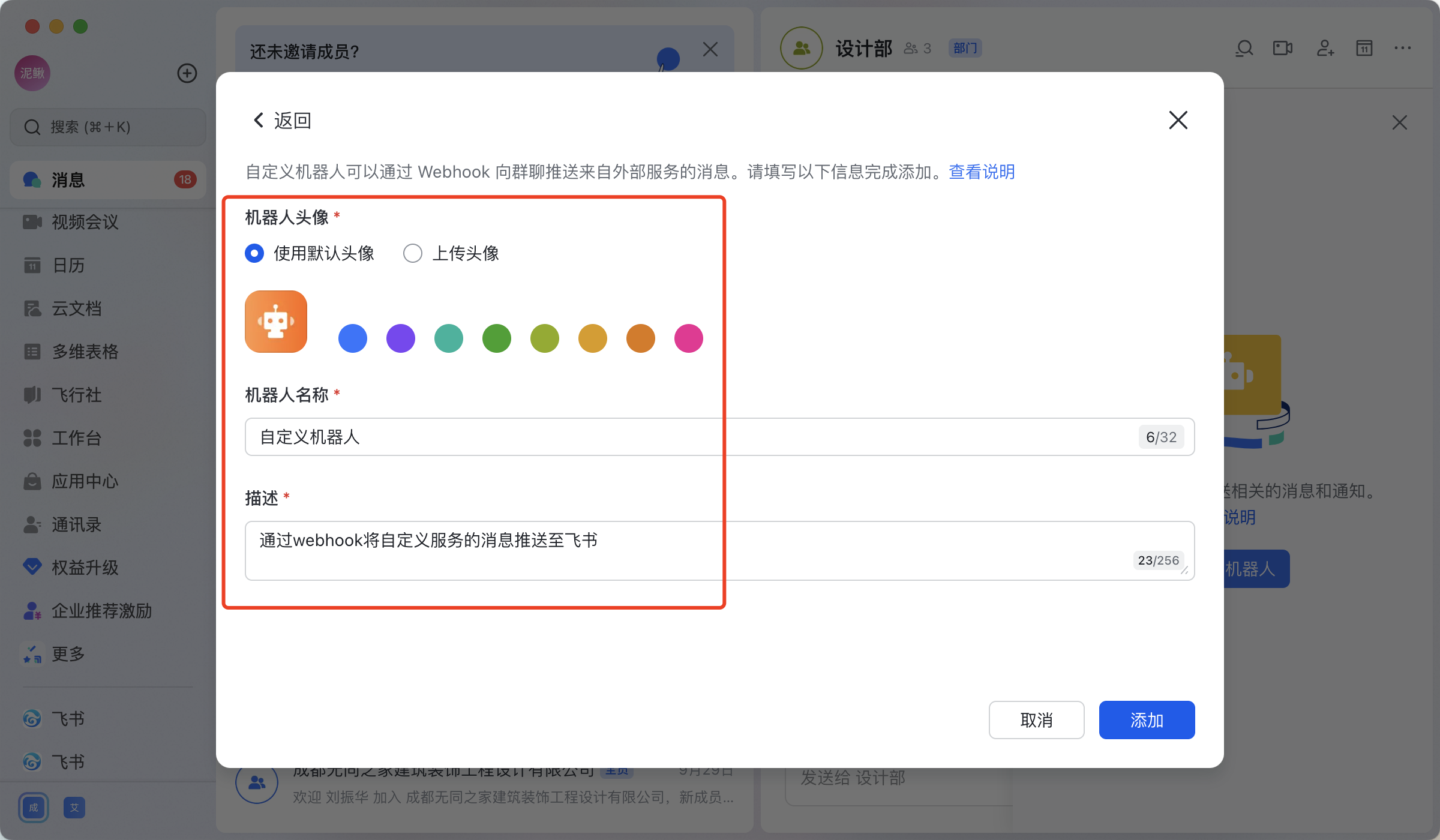Image resolution: width=1440 pixels, height=840 pixels.
Task: Select 使用默认头像 radio option
Action: [254, 253]
